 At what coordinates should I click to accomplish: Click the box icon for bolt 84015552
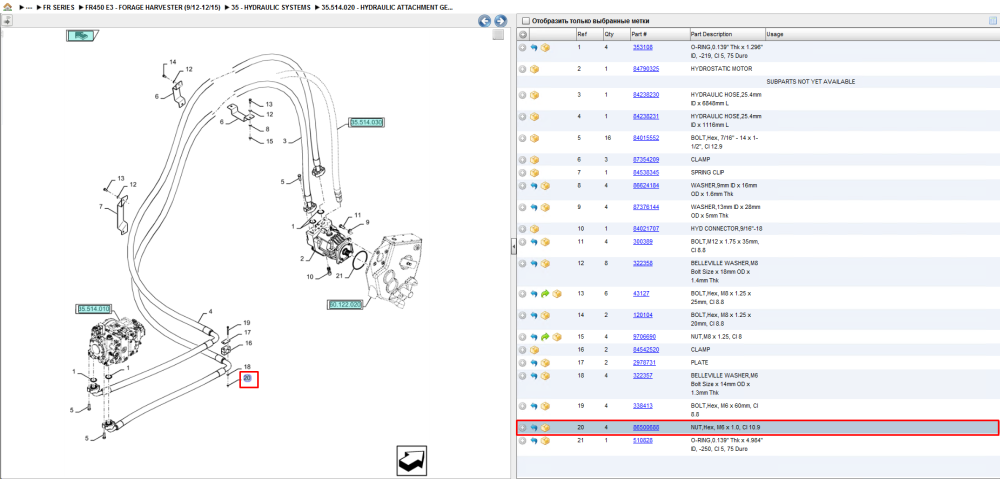click(534, 138)
